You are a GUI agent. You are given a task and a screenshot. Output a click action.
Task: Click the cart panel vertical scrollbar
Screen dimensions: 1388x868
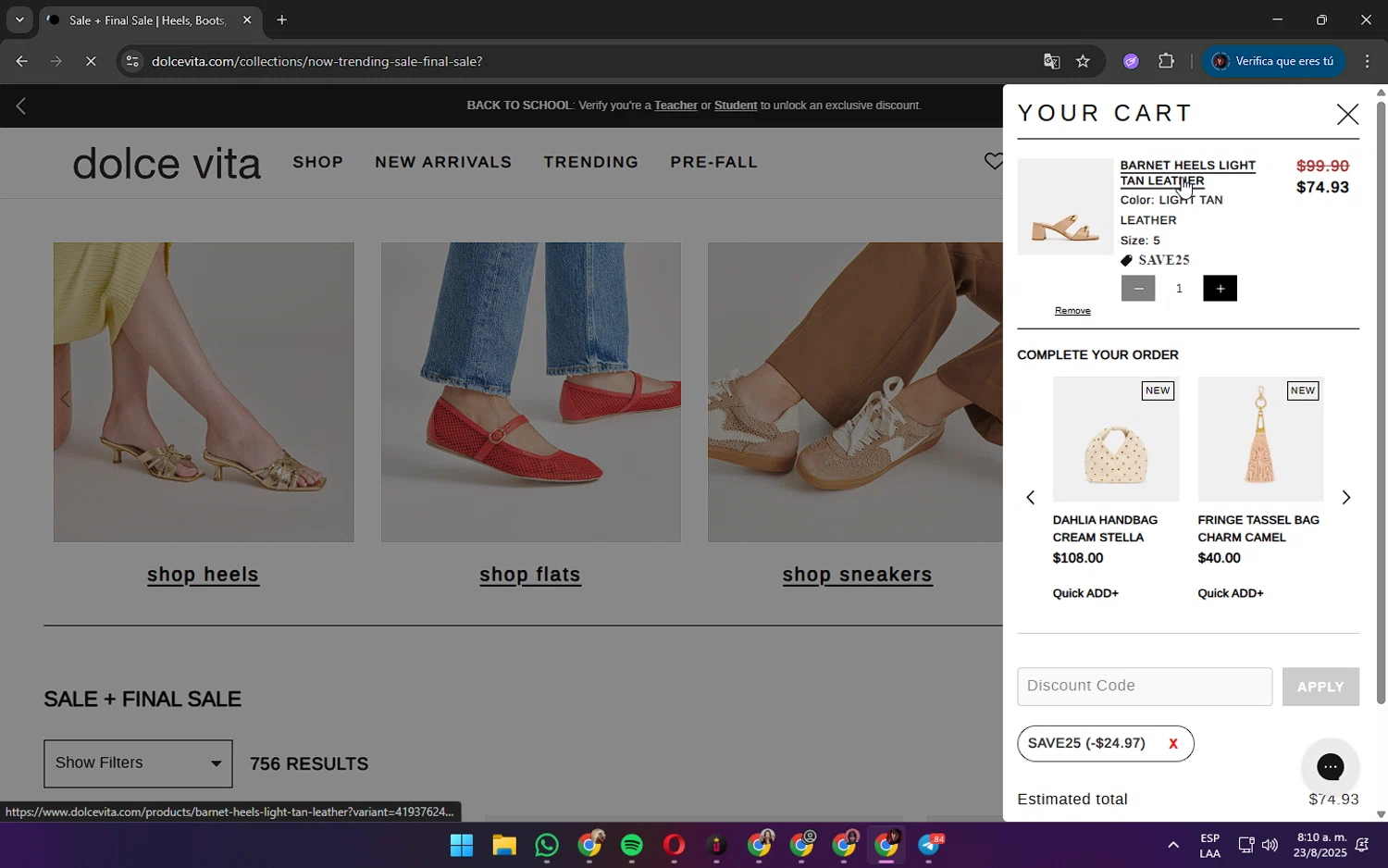[x=1381, y=403]
